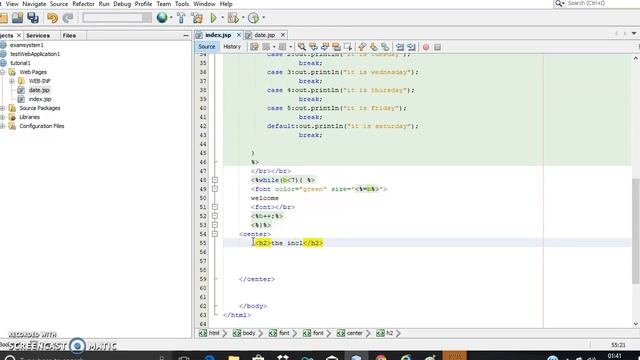This screenshot has width=640, height=360.
Task: Open the Window menu
Action: tap(204, 4)
